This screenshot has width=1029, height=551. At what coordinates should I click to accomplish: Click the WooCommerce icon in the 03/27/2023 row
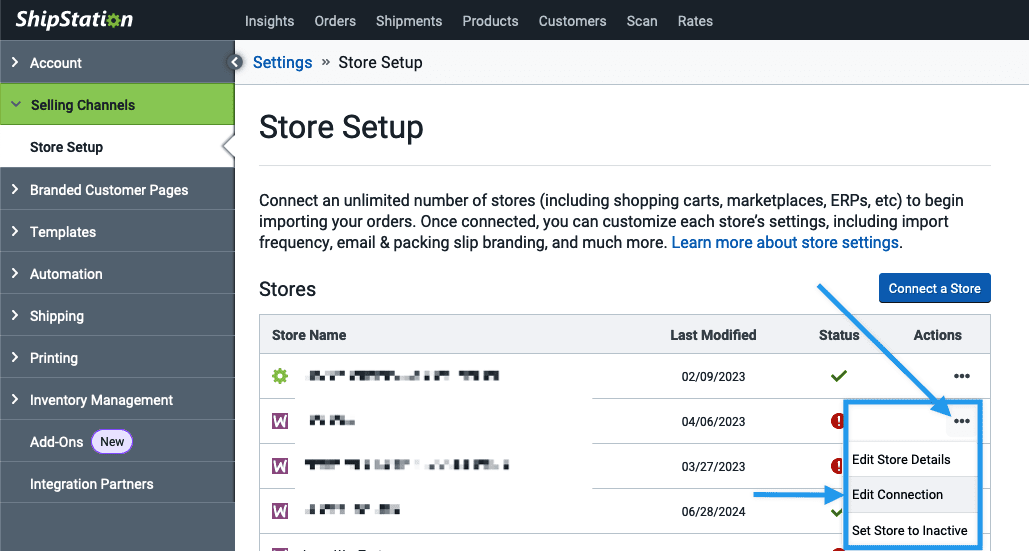coord(280,466)
